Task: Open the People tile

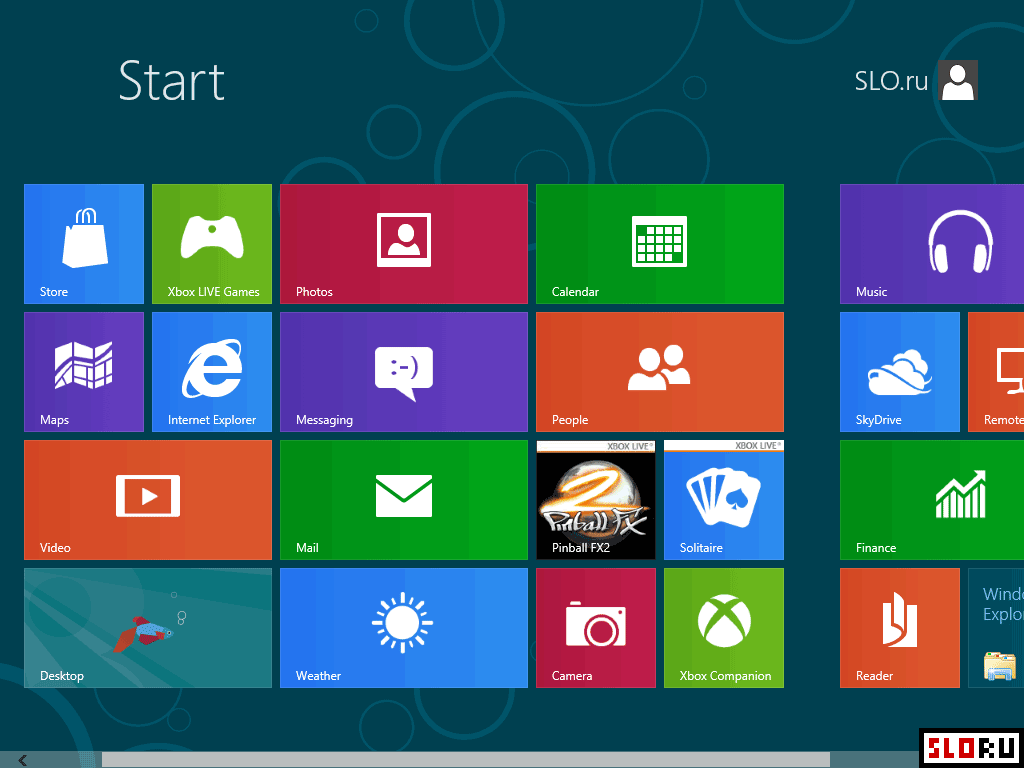Action: coord(660,372)
